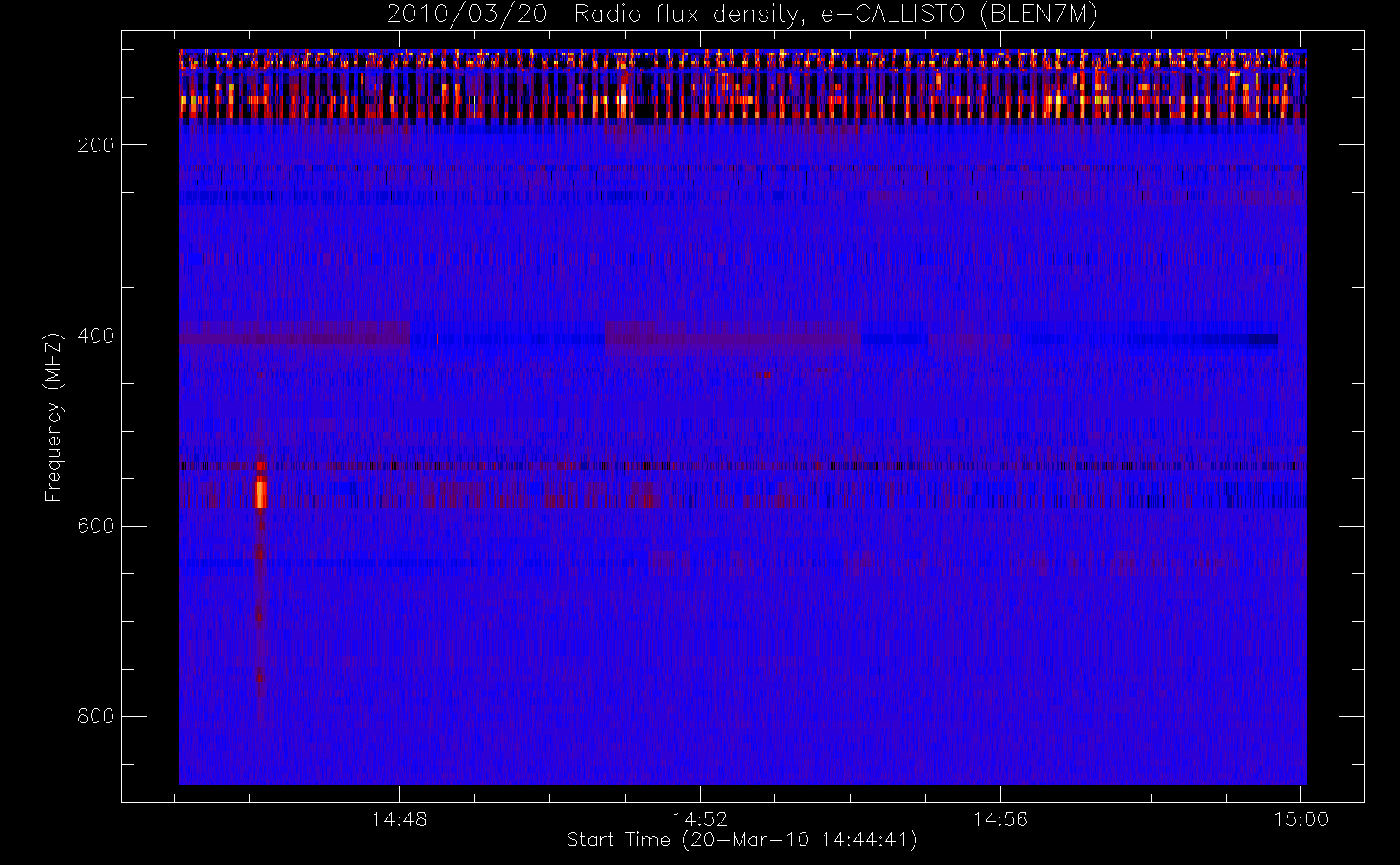
Task: Click the plot title 'Radio flux density, e-CALLISTO (BLEN7M)'
Action: coord(836,15)
